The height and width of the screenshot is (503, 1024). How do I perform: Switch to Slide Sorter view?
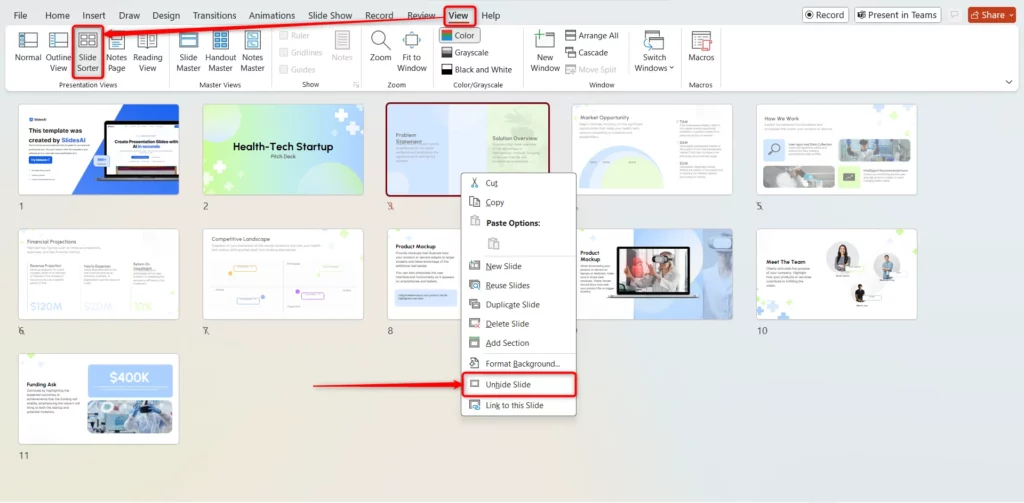pos(88,50)
